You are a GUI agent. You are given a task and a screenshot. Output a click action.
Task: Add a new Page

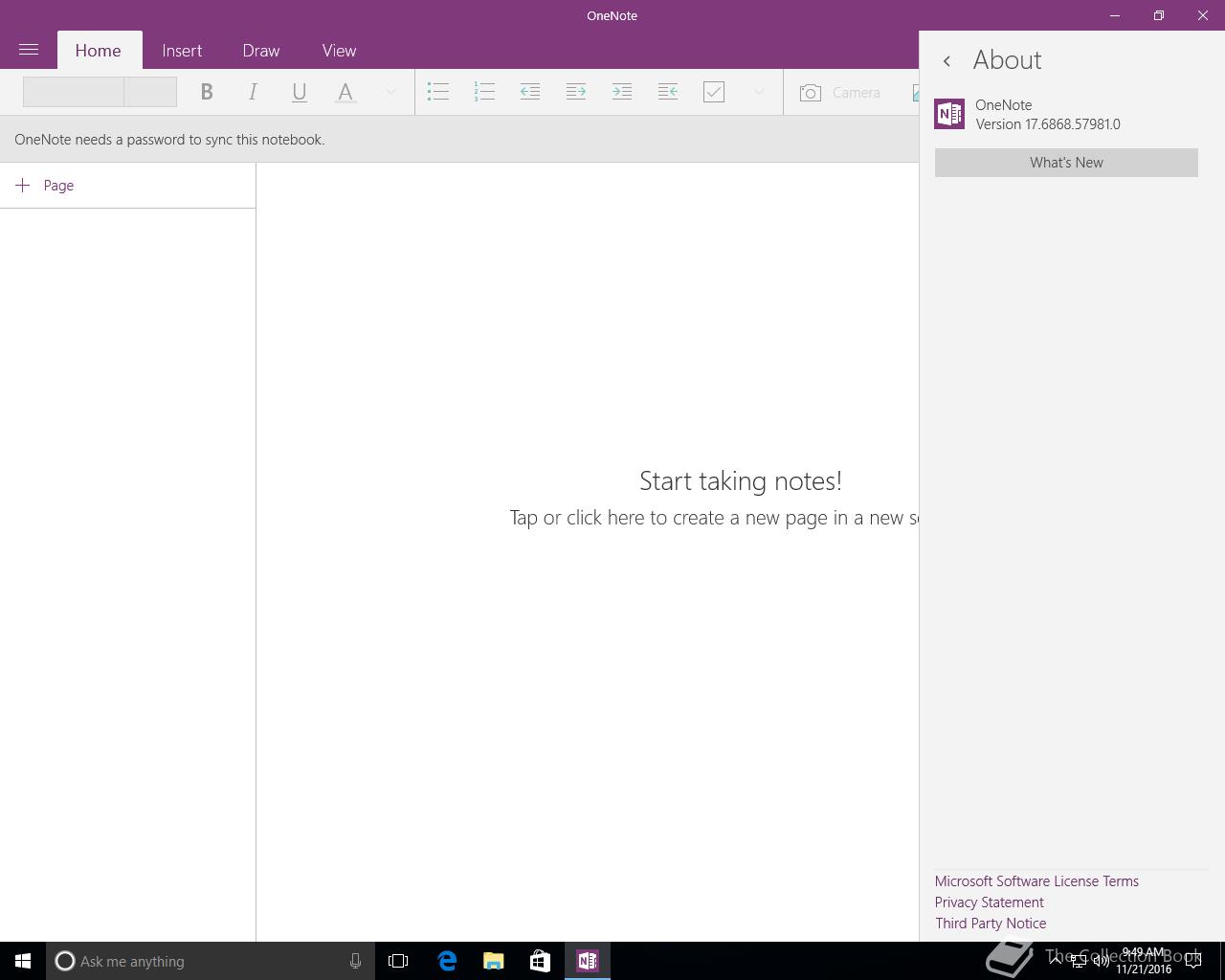click(x=127, y=186)
